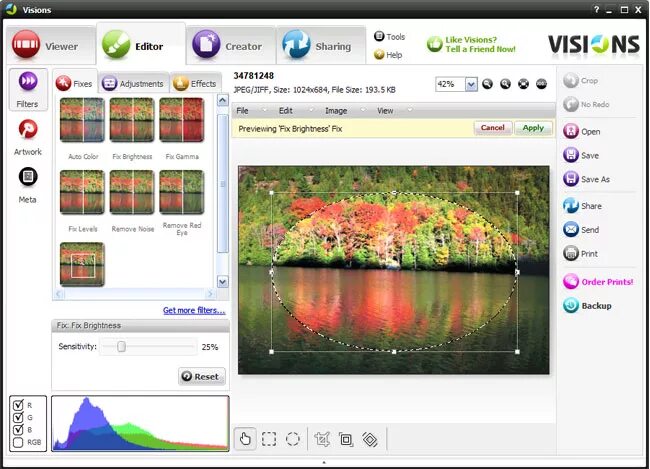Click the Sensitivity slider handle
This screenshot has height=469, width=650.
point(121,347)
